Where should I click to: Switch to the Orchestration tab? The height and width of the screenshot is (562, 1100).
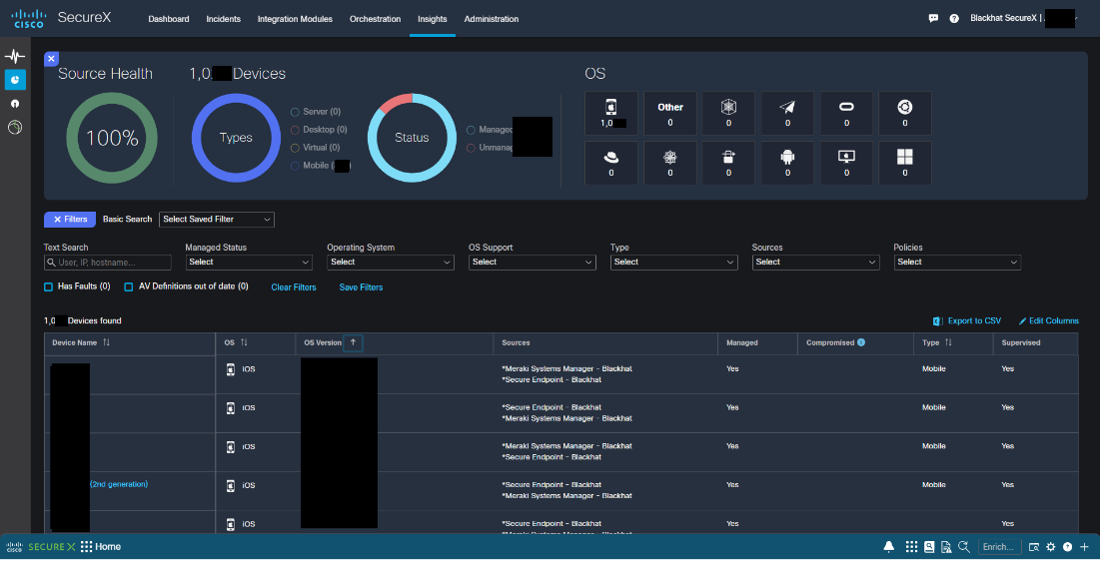click(x=375, y=19)
